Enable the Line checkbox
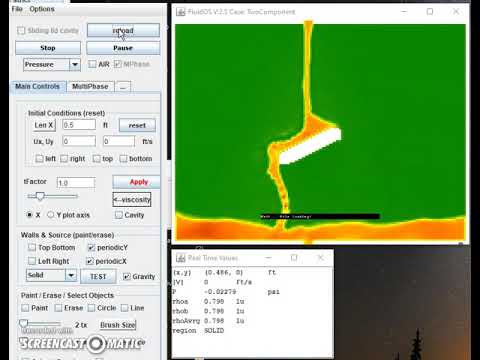Viewport: 480px width, 360px height. tap(124, 308)
